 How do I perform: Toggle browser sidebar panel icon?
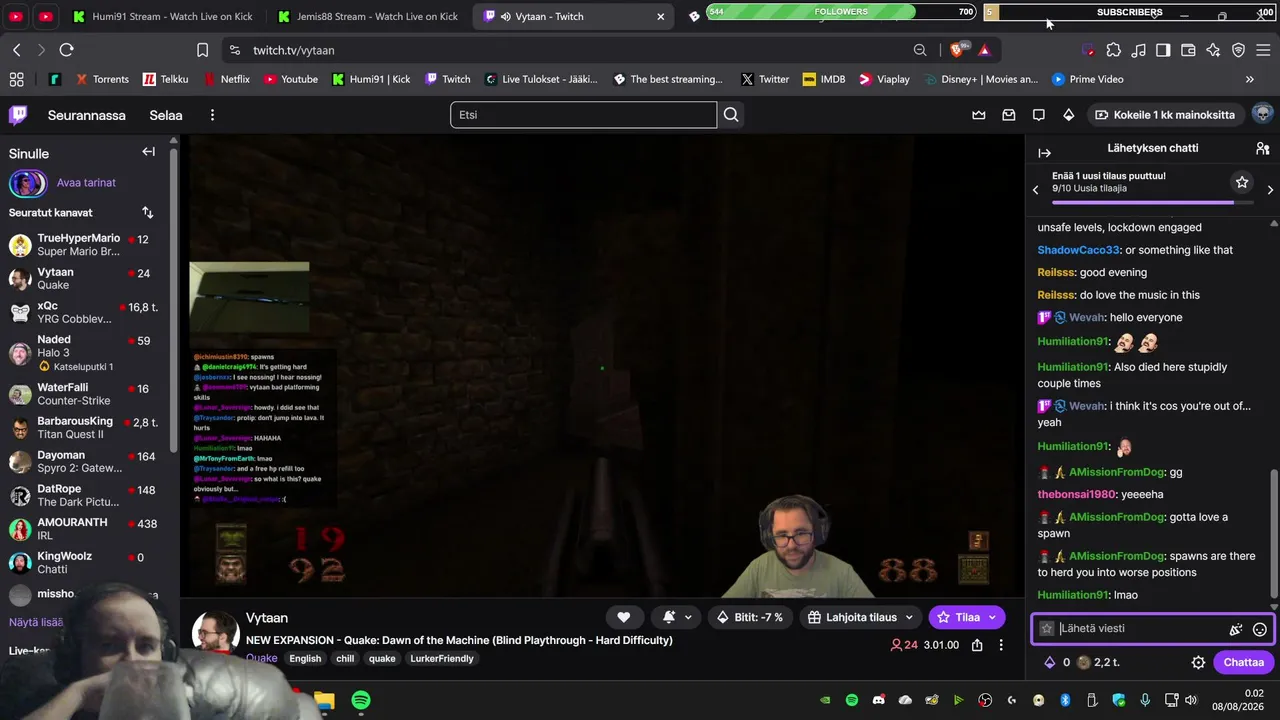(1163, 50)
